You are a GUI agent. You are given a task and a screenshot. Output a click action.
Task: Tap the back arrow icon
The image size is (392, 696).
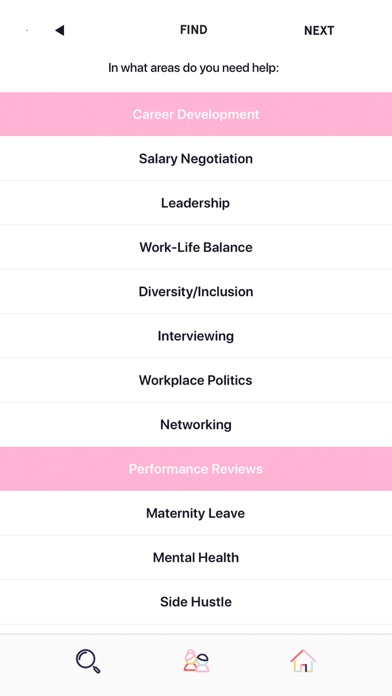[x=59, y=30]
